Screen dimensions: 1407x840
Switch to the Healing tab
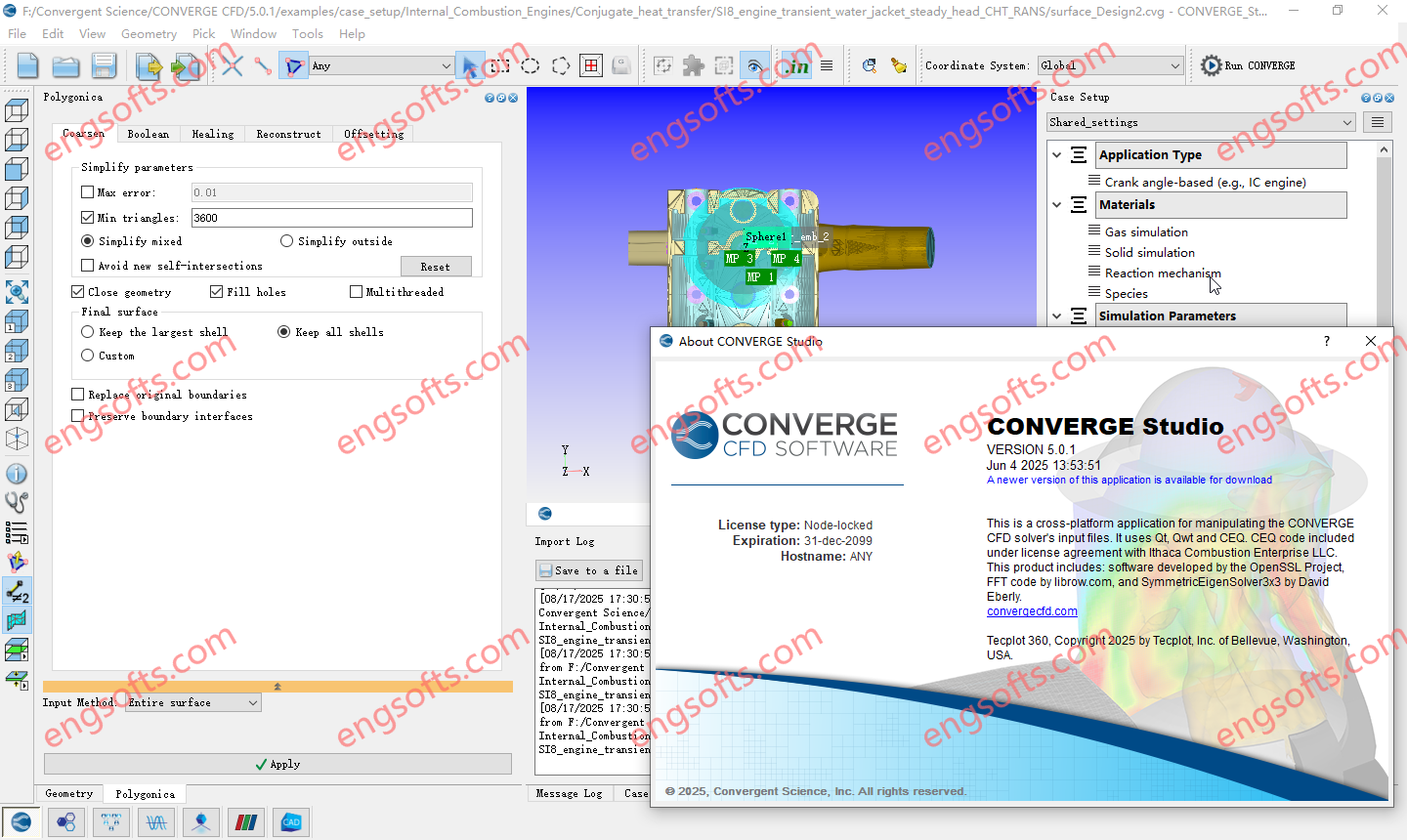coord(212,134)
